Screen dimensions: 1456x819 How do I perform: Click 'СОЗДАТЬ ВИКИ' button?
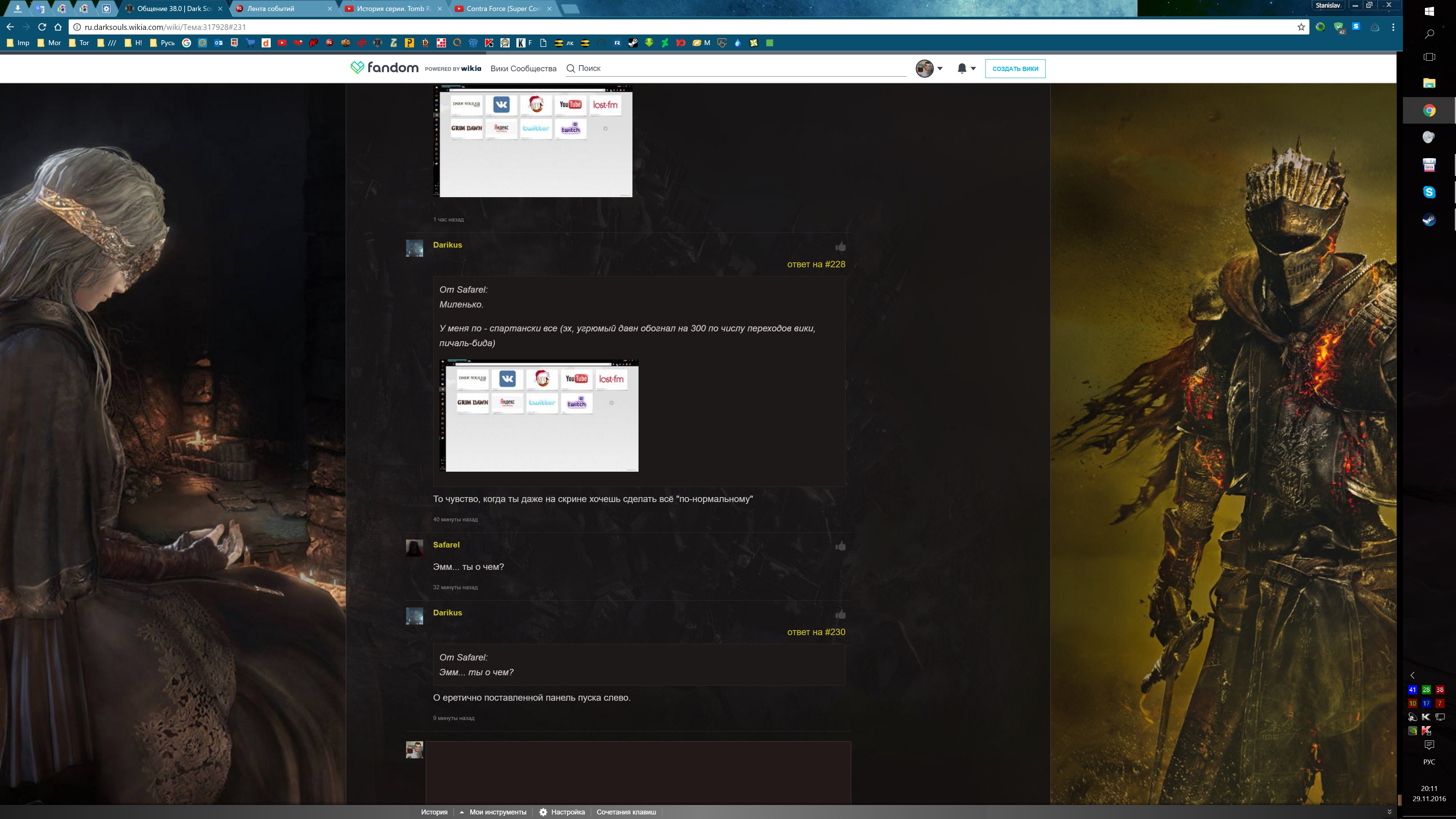coord(1015,68)
